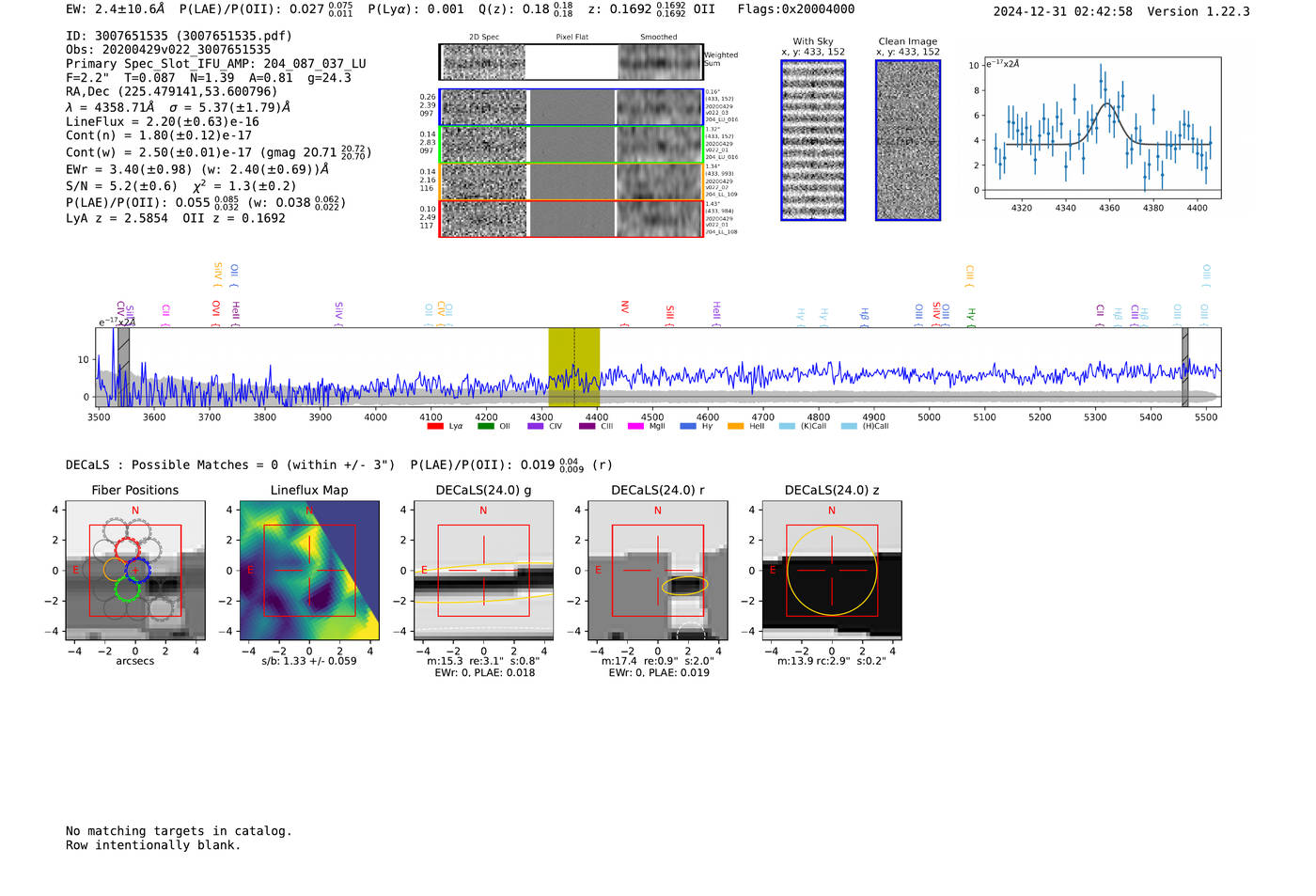The width and height of the screenshot is (1316, 896).
Task: Click the (K)CaII legend swatch
Action: [x=787, y=426]
